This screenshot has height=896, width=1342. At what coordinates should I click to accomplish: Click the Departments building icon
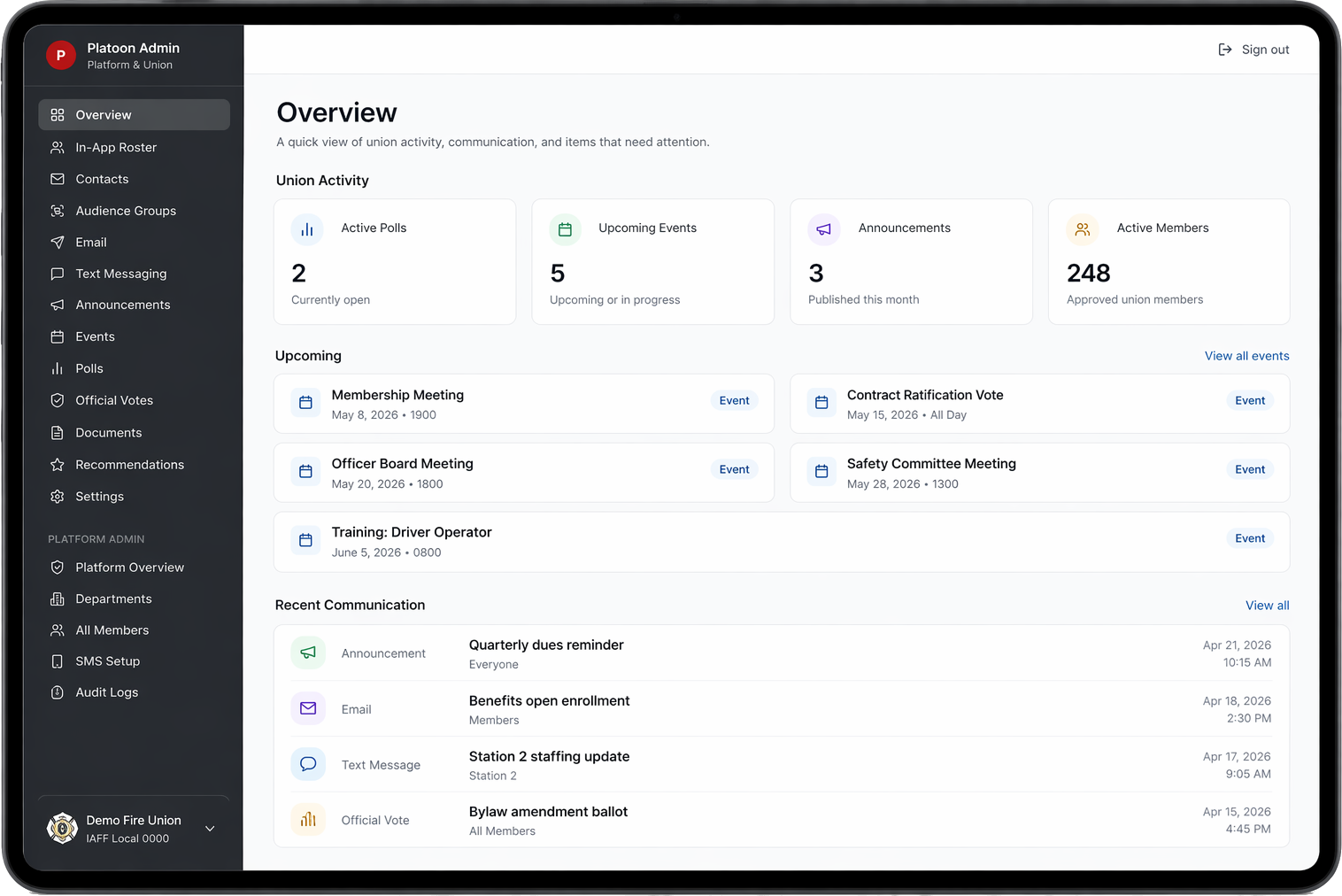57,599
